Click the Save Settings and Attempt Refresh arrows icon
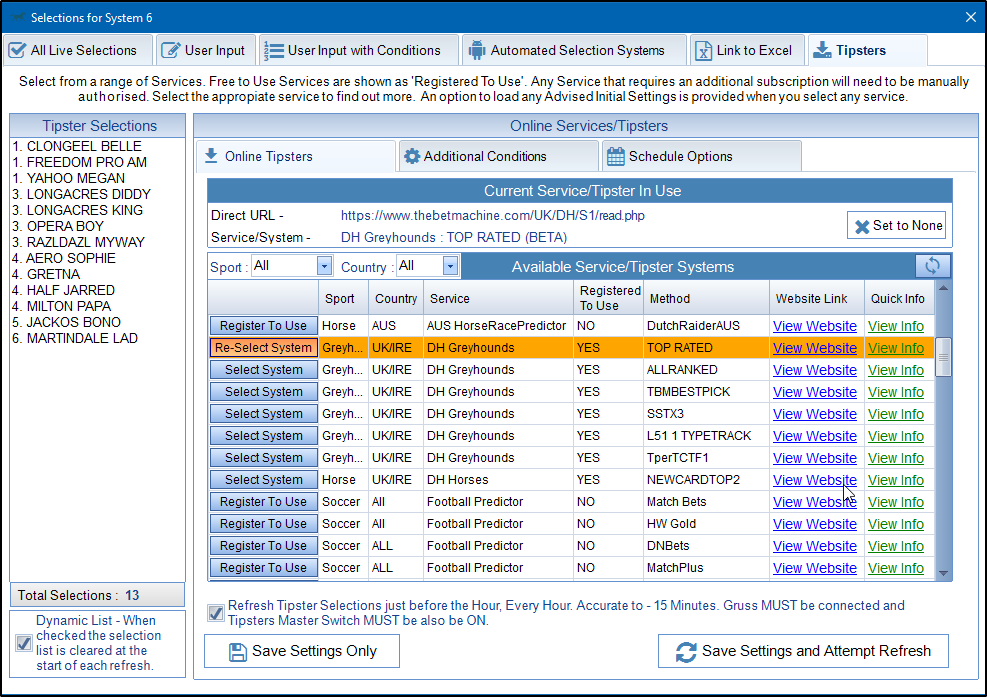This screenshot has height=697, width=987. (686, 652)
